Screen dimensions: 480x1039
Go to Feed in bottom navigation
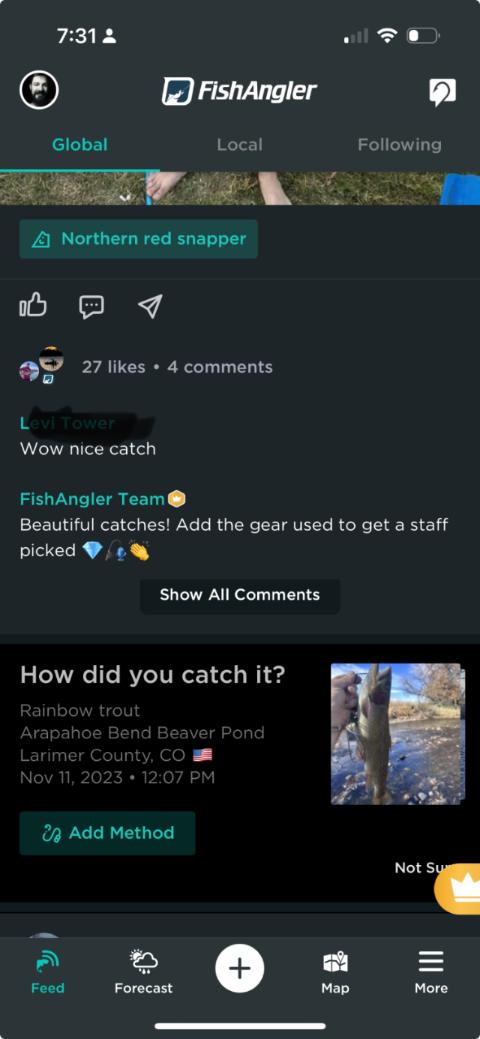48,971
